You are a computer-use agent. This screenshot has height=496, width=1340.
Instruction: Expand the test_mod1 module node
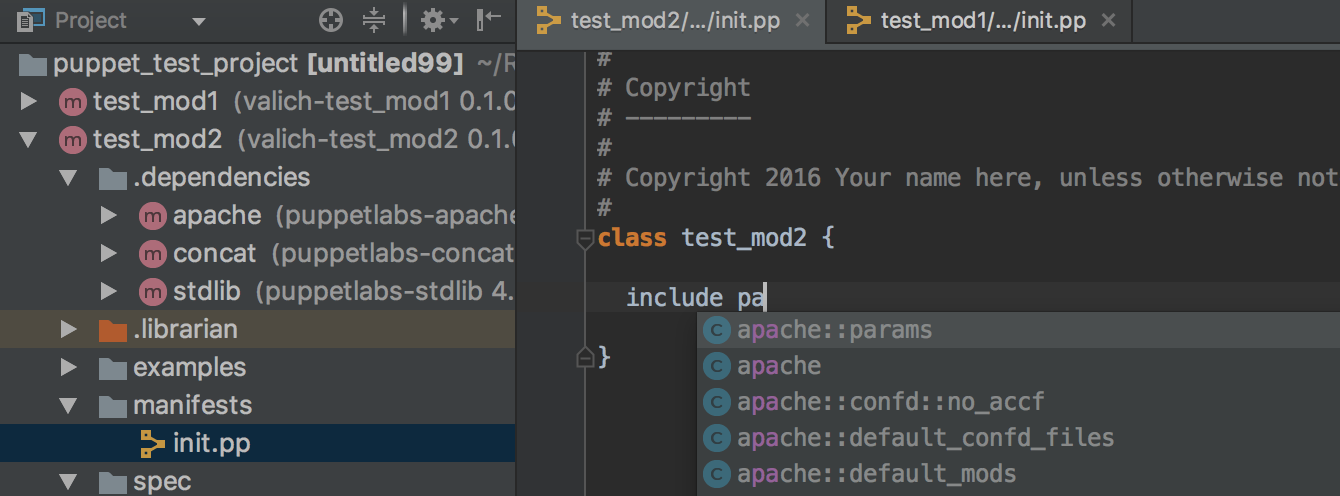(x=28, y=102)
